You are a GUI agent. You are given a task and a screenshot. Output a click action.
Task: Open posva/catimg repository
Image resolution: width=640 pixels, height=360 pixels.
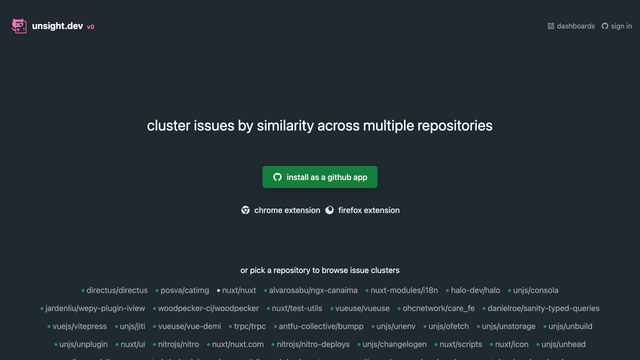(x=184, y=290)
